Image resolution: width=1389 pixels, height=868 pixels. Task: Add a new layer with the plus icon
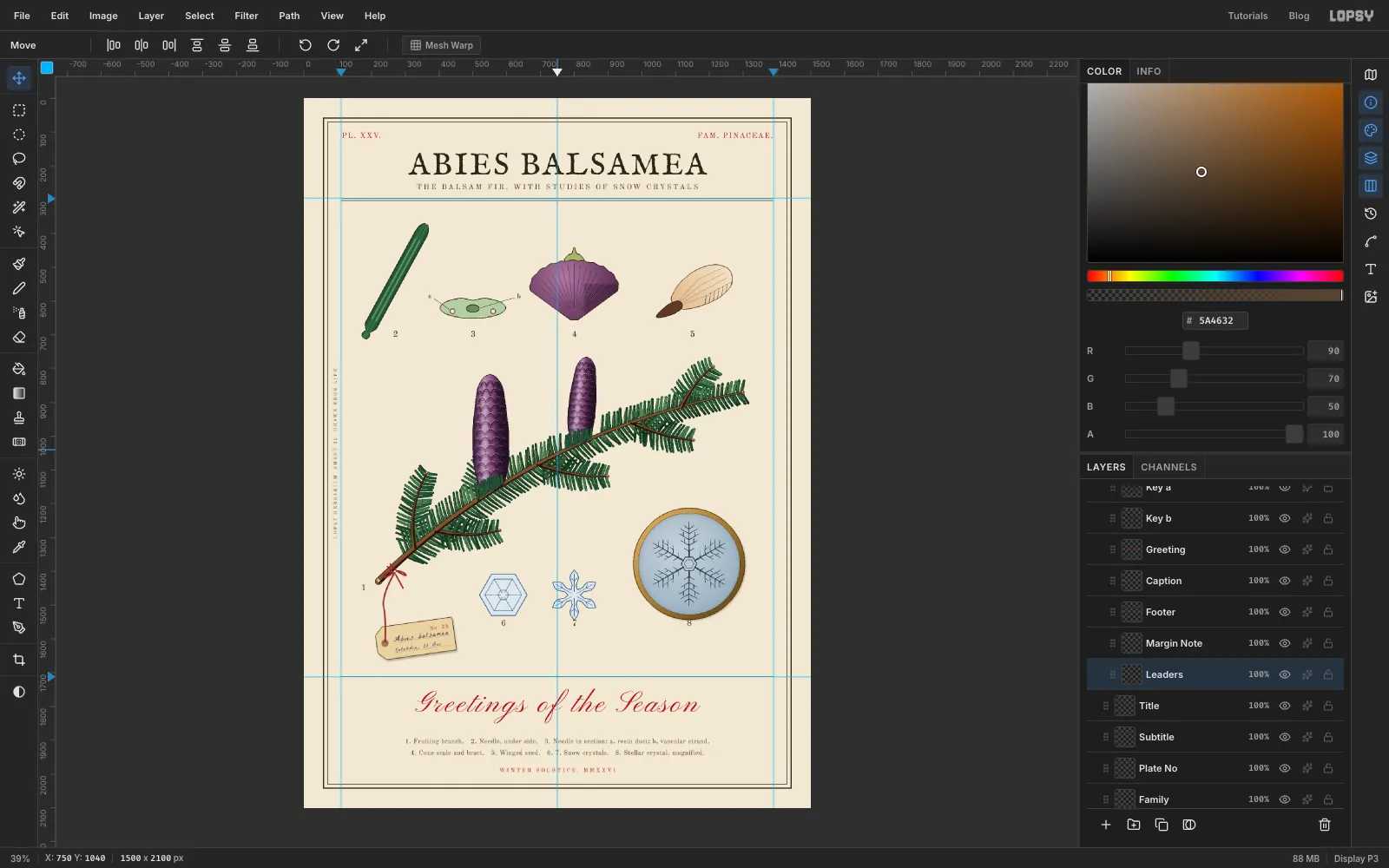[x=1106, y=825]
